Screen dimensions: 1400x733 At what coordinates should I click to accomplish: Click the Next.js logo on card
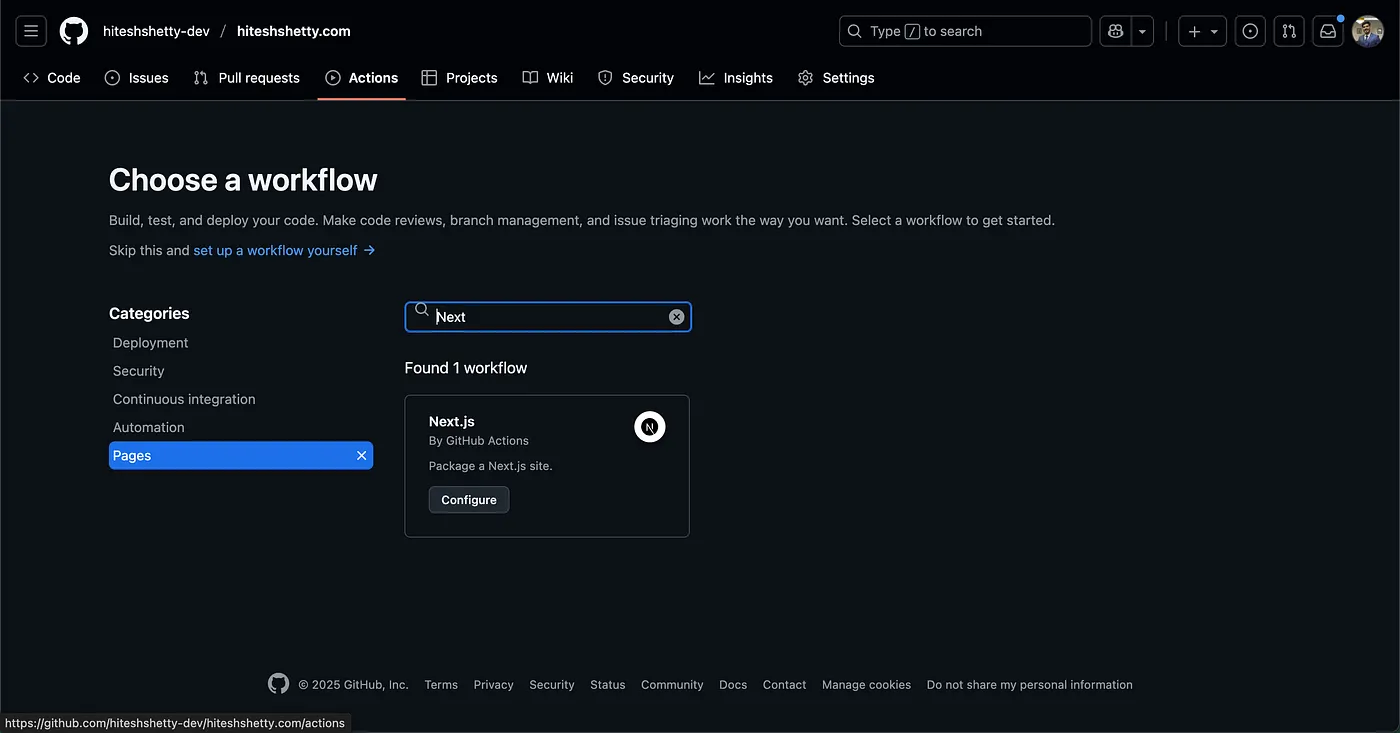click(649, 427)
